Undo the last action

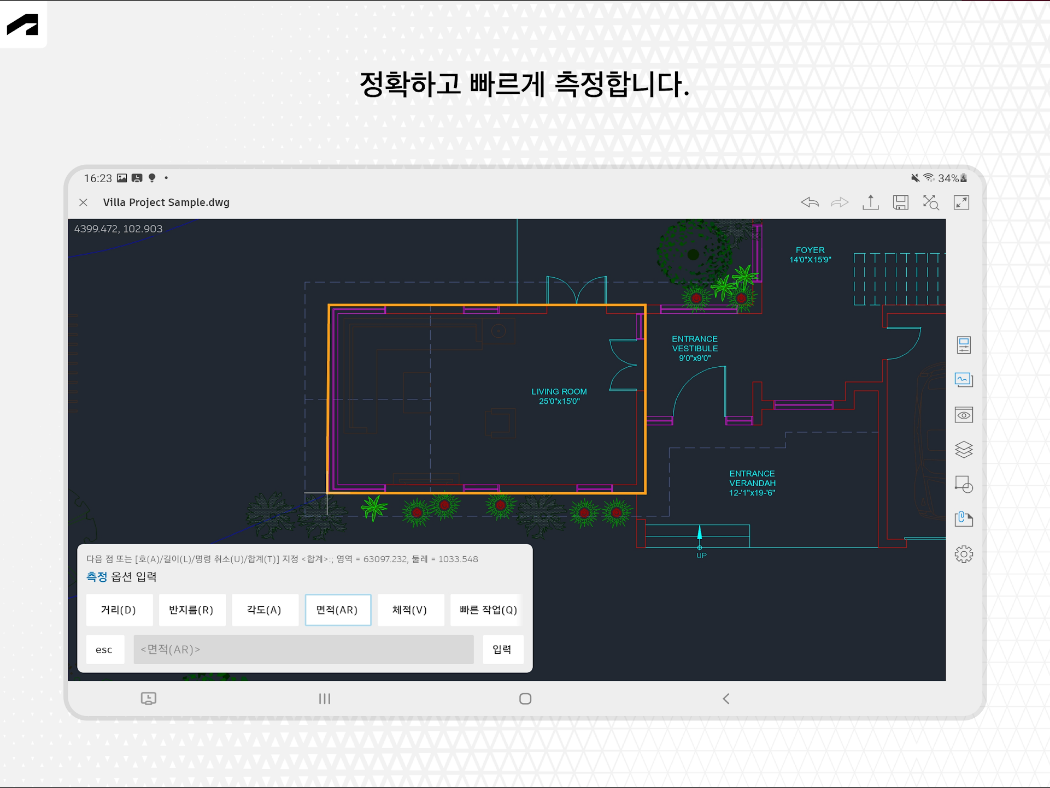810,202
